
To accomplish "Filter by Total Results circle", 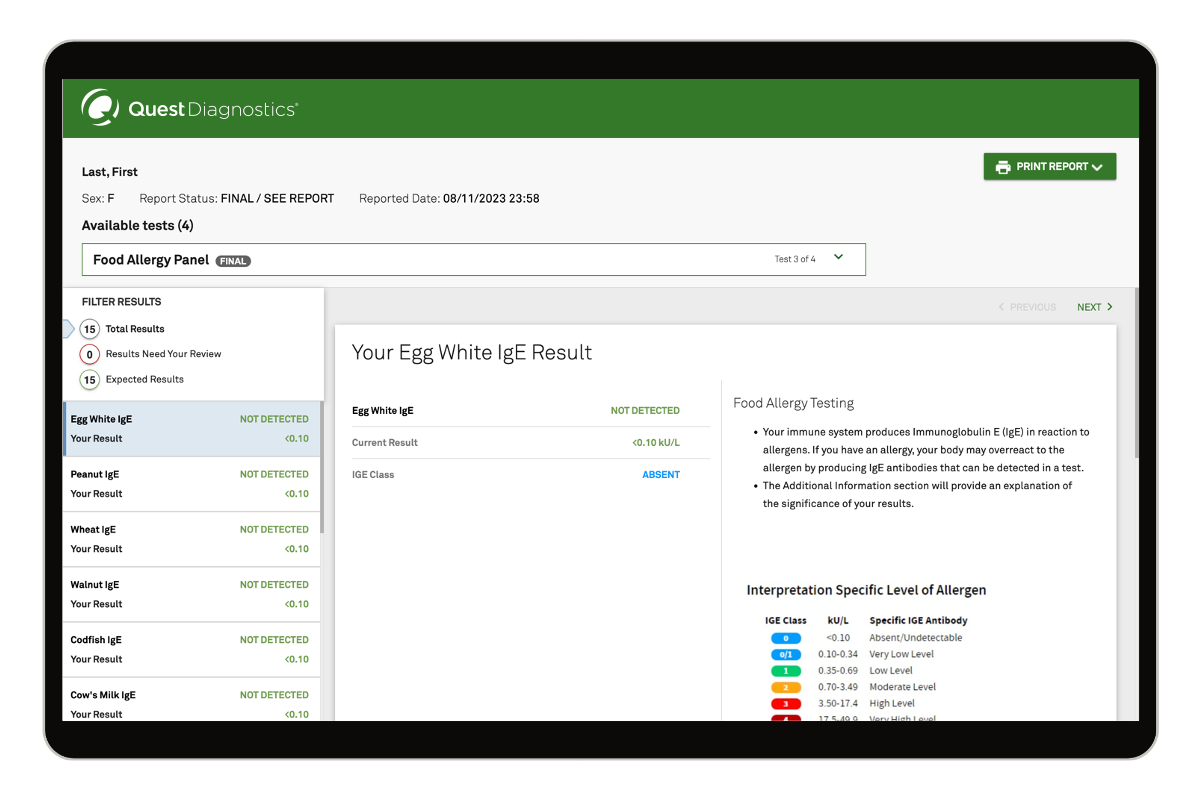I will point(90,329).
